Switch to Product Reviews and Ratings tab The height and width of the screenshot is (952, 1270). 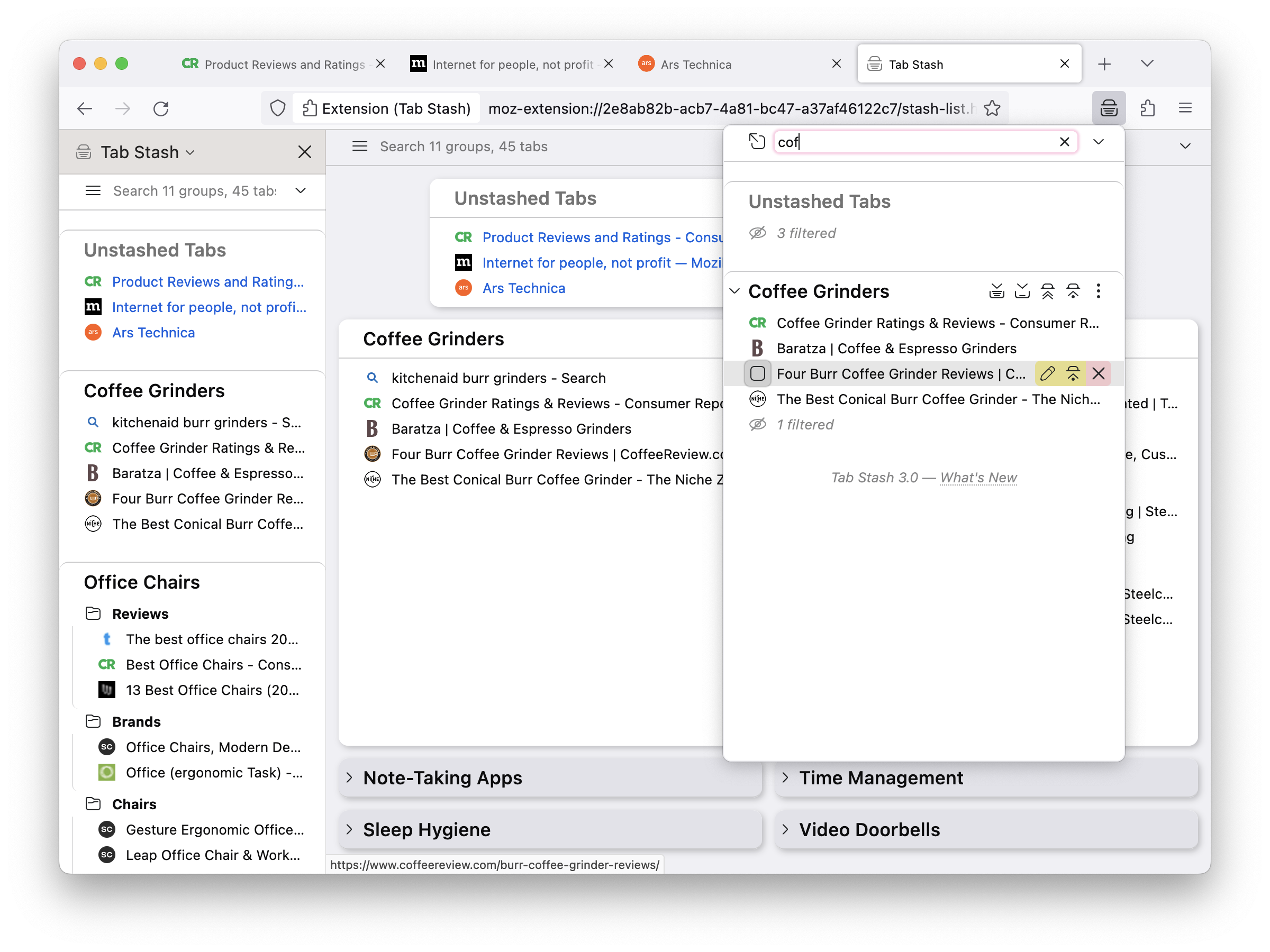284,65
